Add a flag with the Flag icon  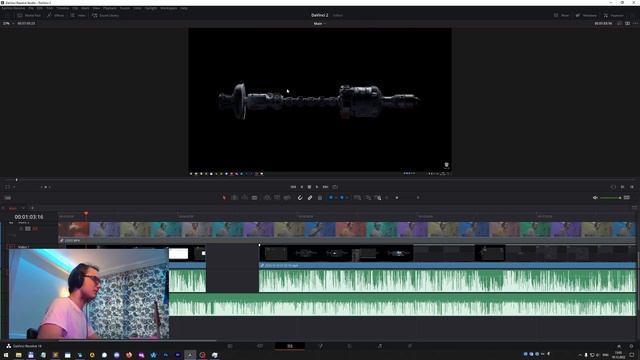pos(331,198)
